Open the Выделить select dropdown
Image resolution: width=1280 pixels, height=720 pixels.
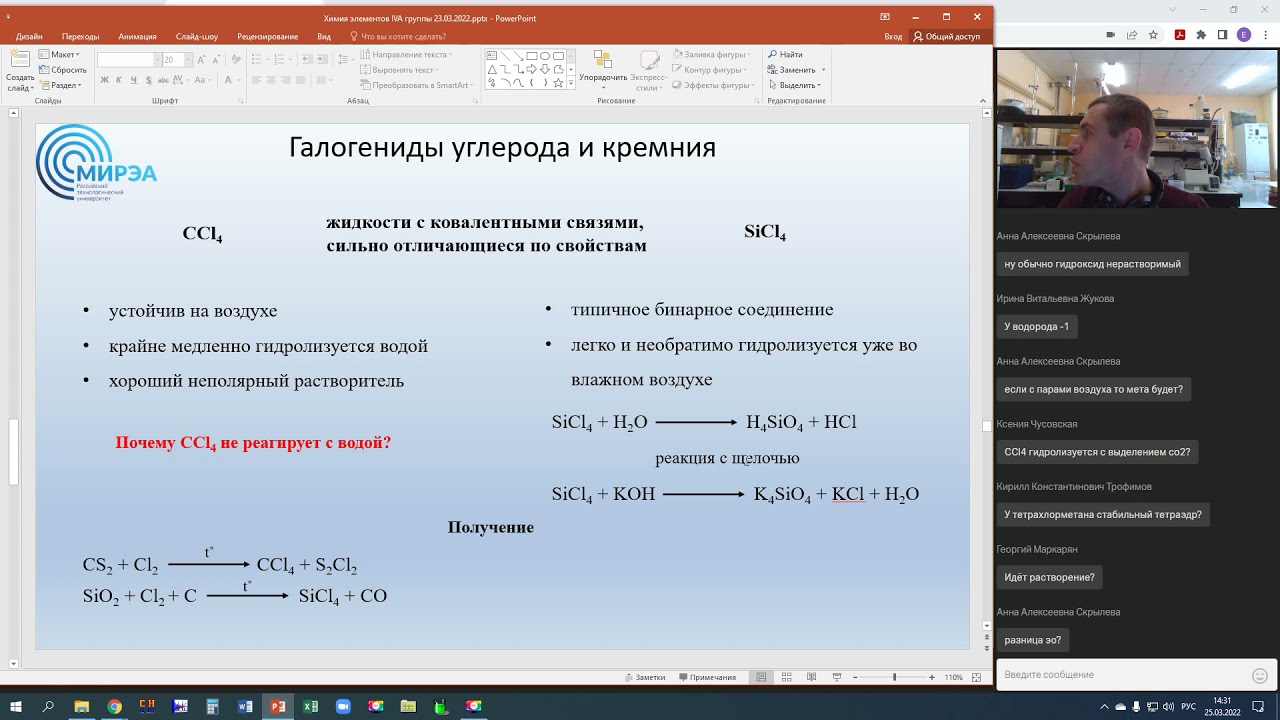click(x=794, y=85)
